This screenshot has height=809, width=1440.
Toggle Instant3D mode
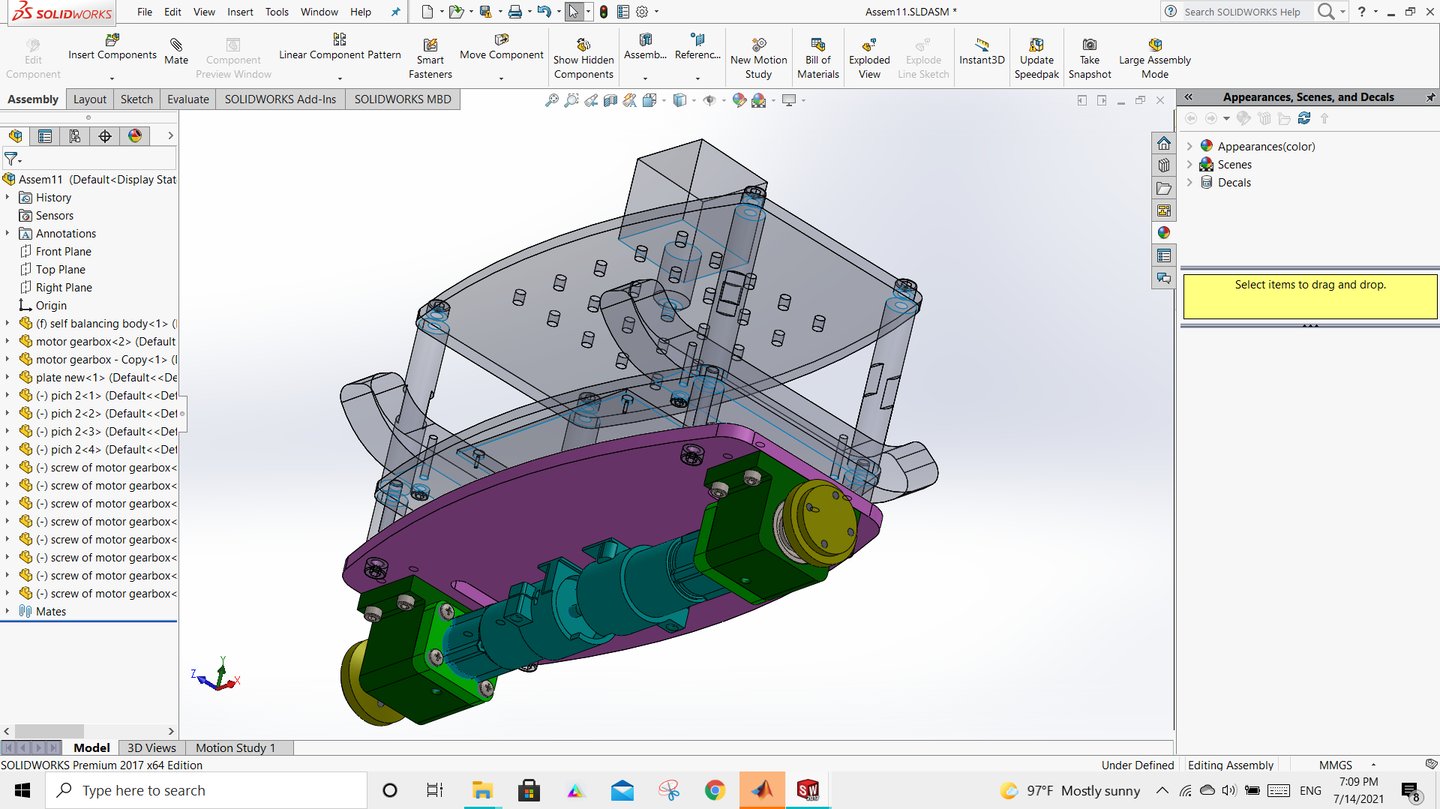981,51
